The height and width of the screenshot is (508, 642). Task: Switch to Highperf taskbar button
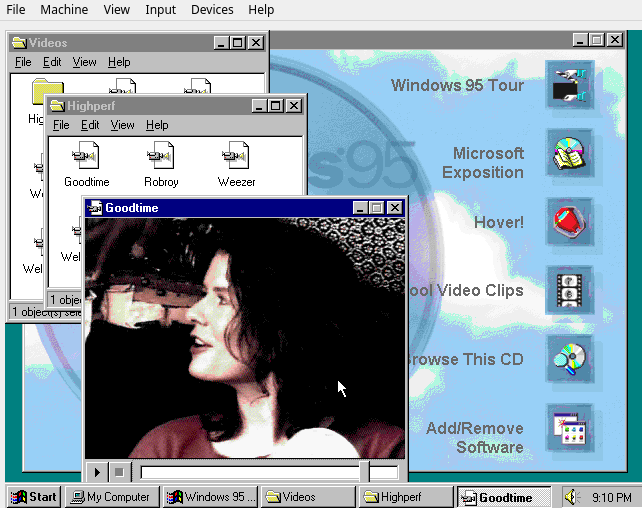pos(406,497)
